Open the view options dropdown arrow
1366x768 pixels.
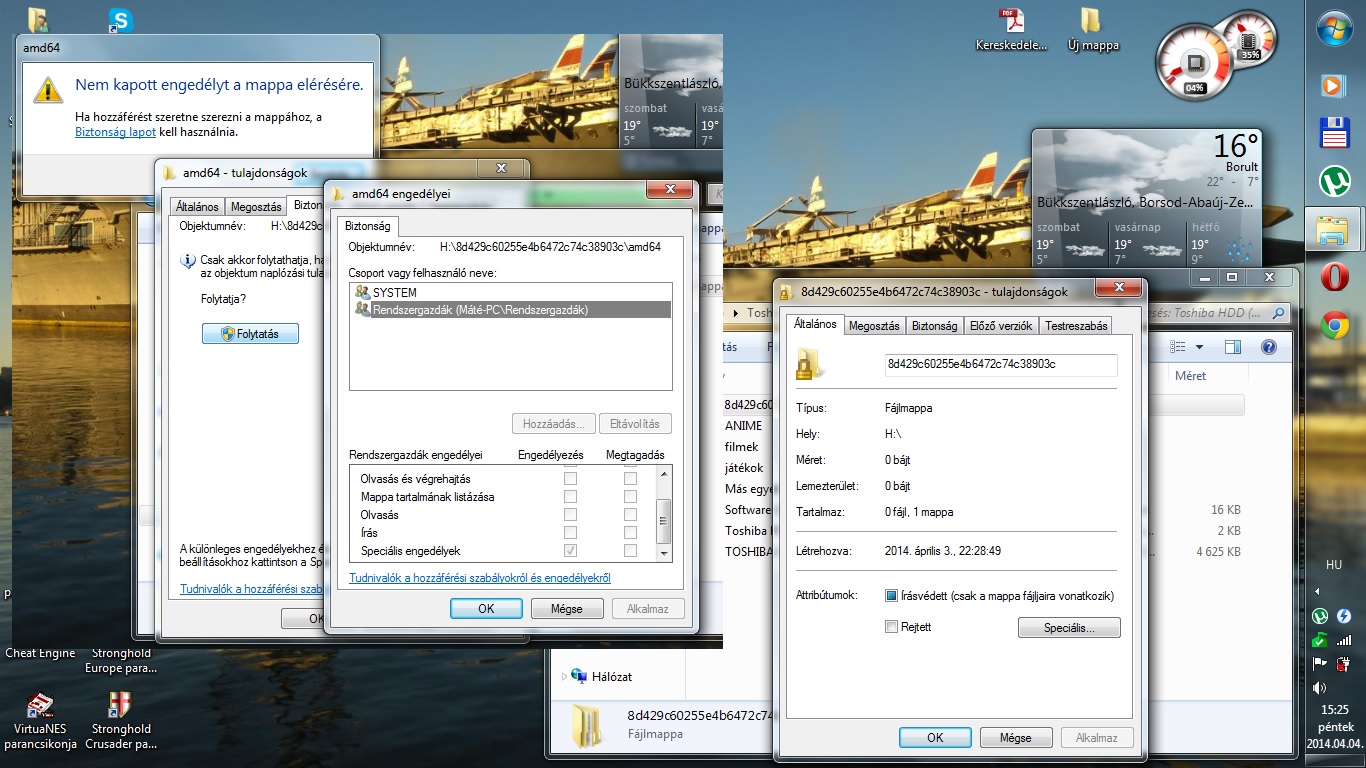(x=1199, y=347)
